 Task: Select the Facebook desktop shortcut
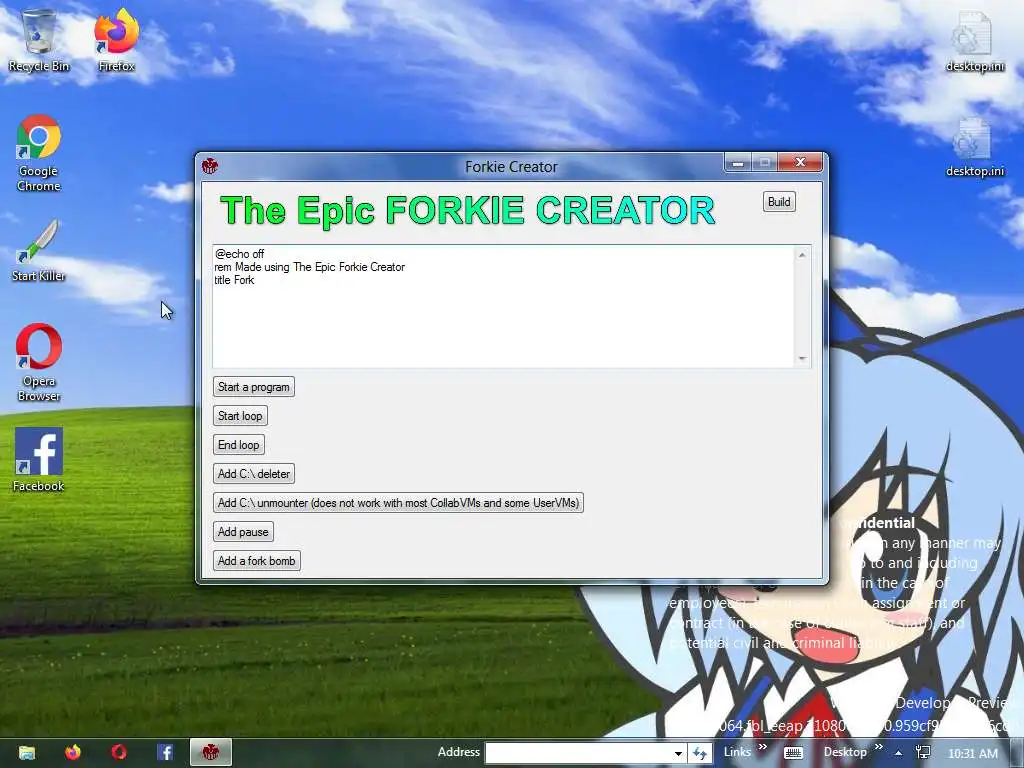point(39,460)
